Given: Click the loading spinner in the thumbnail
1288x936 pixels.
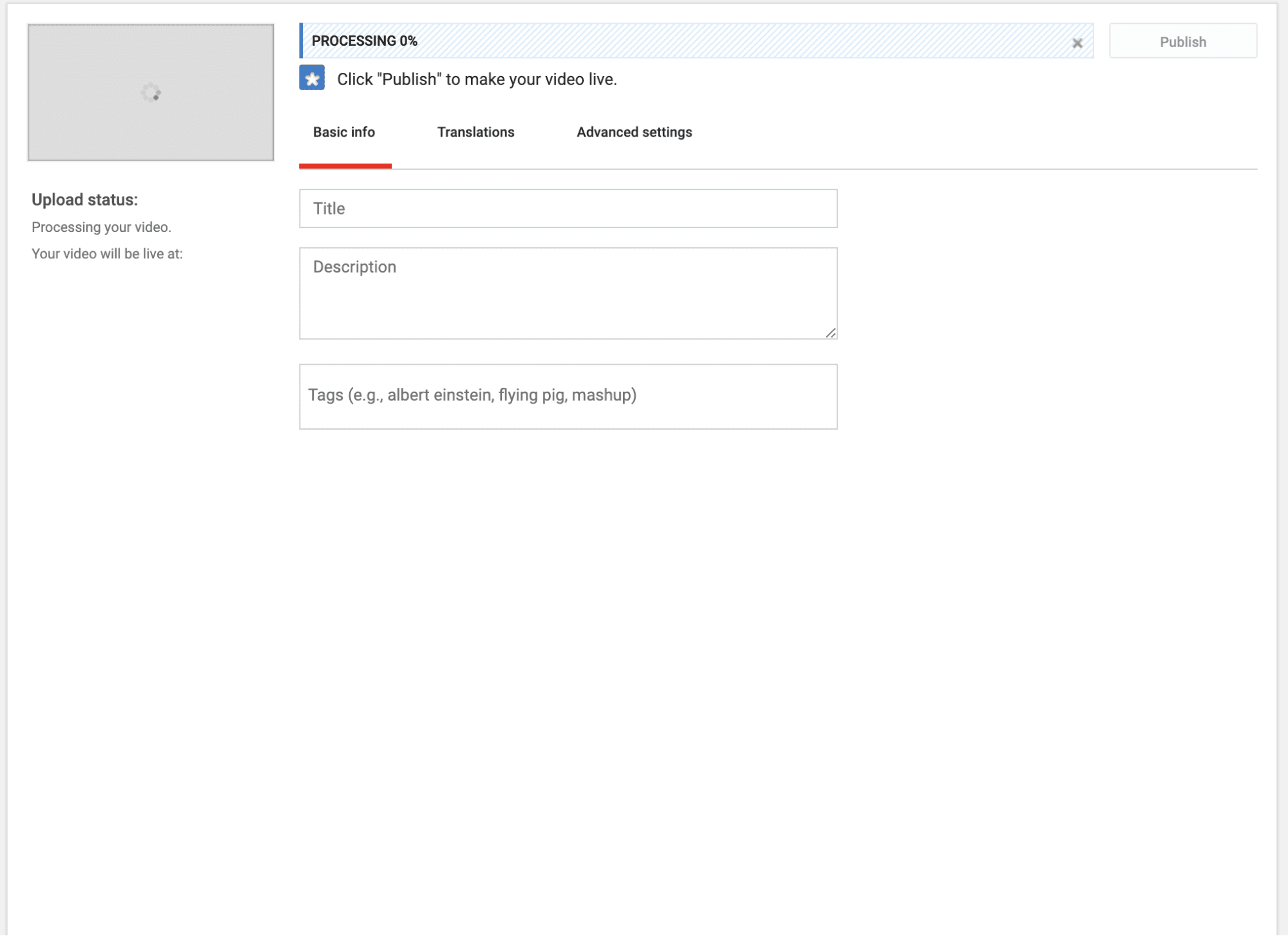Looking at the screenshot, I should (151, 93).
